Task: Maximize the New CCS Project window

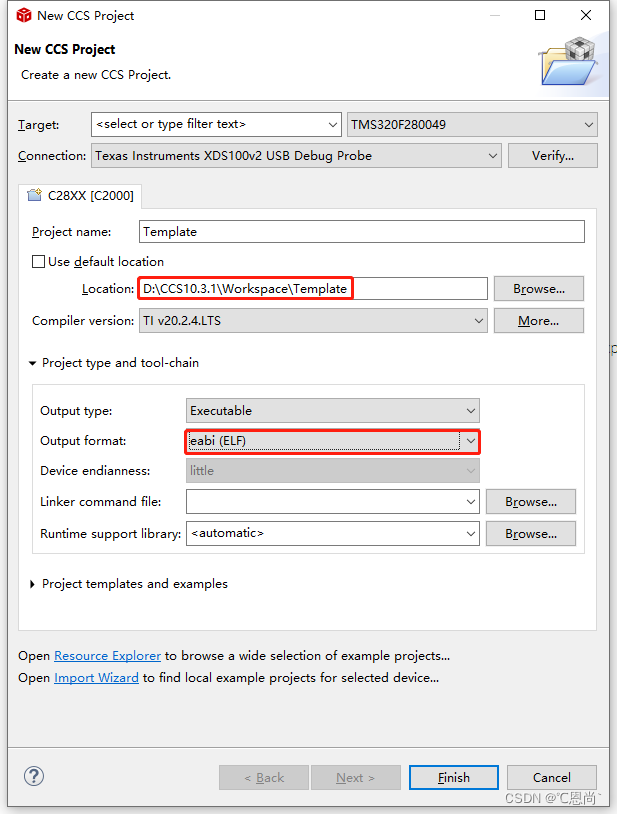Action: coord(540,15)
